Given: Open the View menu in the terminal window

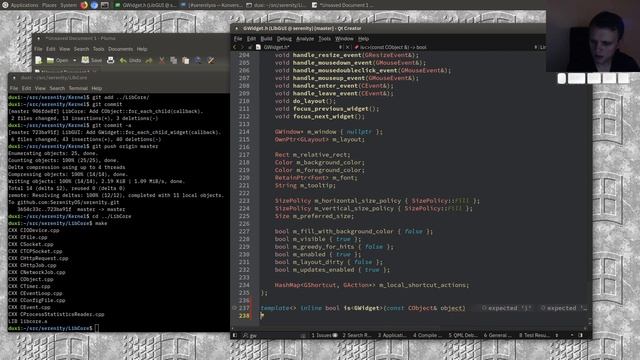Looking at the screenshot, I should [x=40, y=88].
